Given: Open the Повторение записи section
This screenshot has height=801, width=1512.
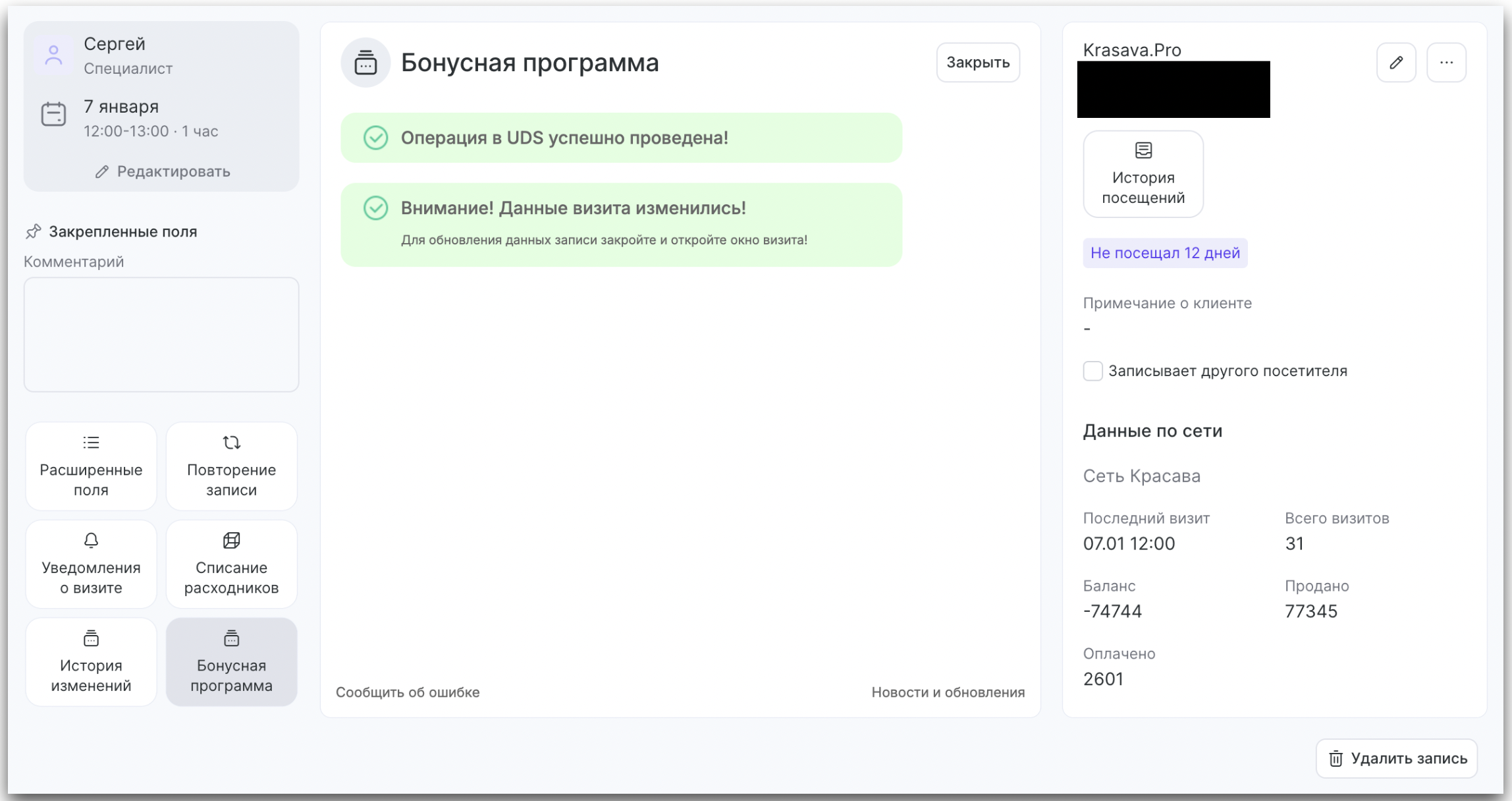Looking at the screenshot, I should (231, 466).
